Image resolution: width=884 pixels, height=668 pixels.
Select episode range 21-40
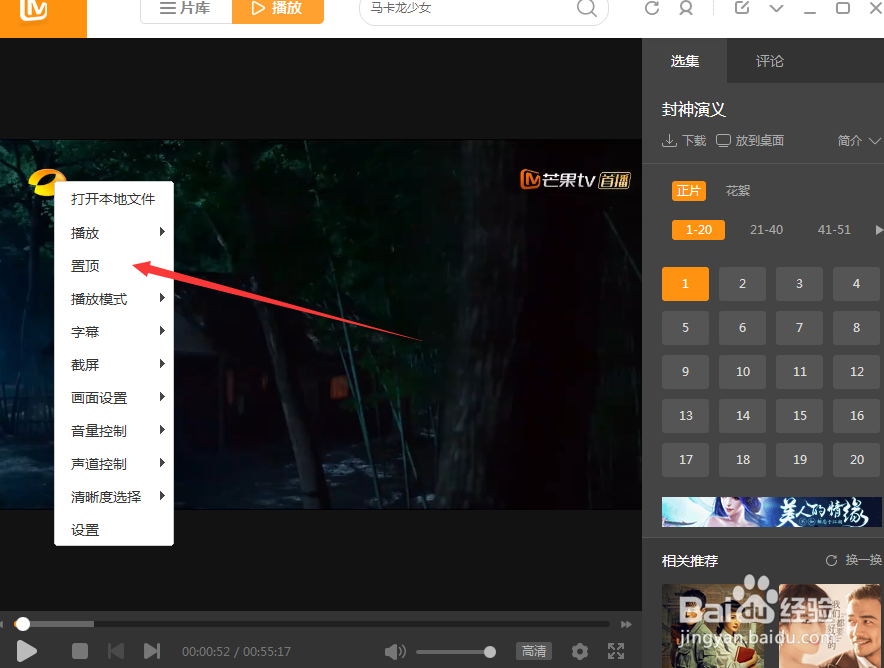pos(766,230)
